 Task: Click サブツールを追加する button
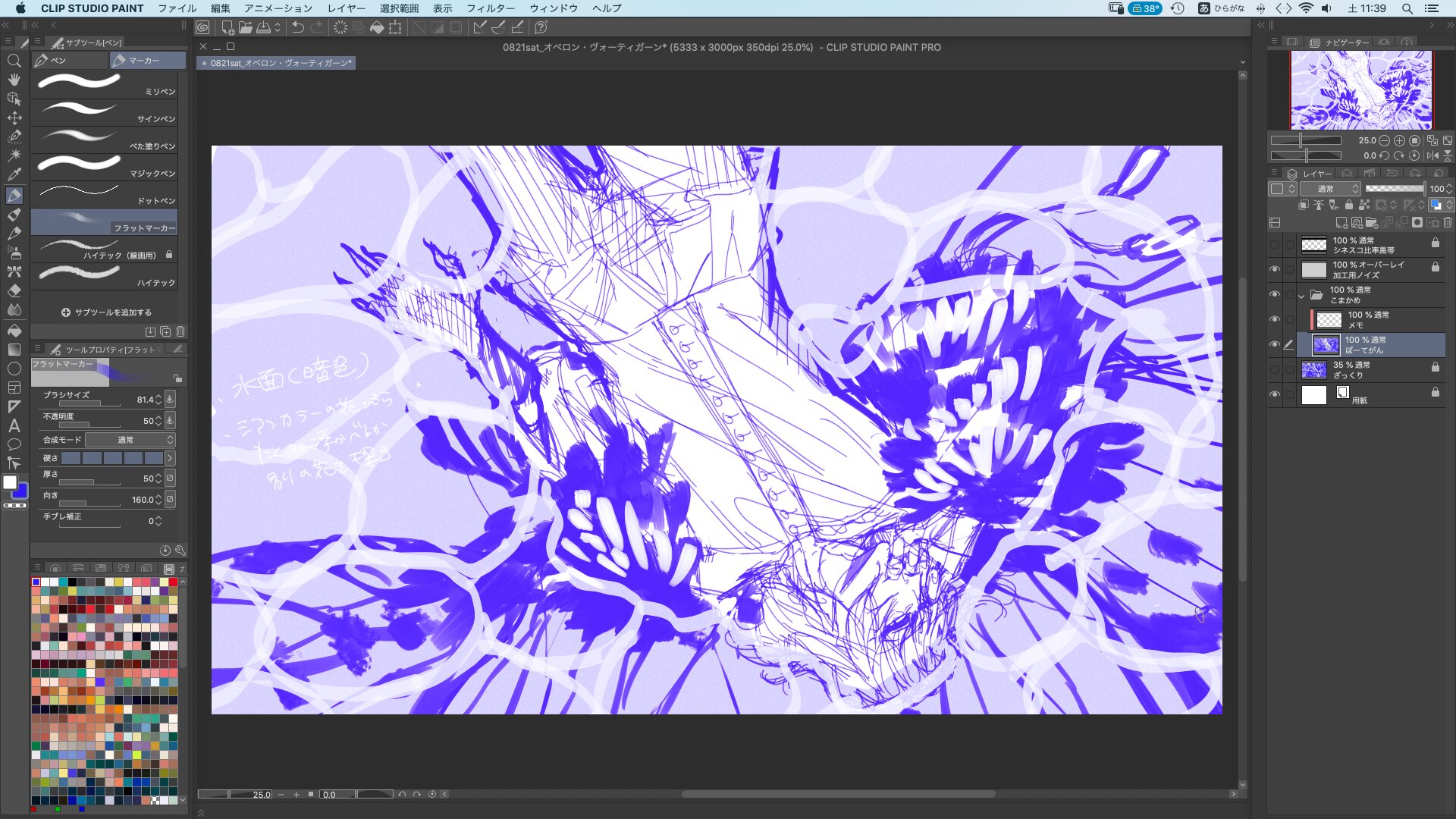point(107,312)
